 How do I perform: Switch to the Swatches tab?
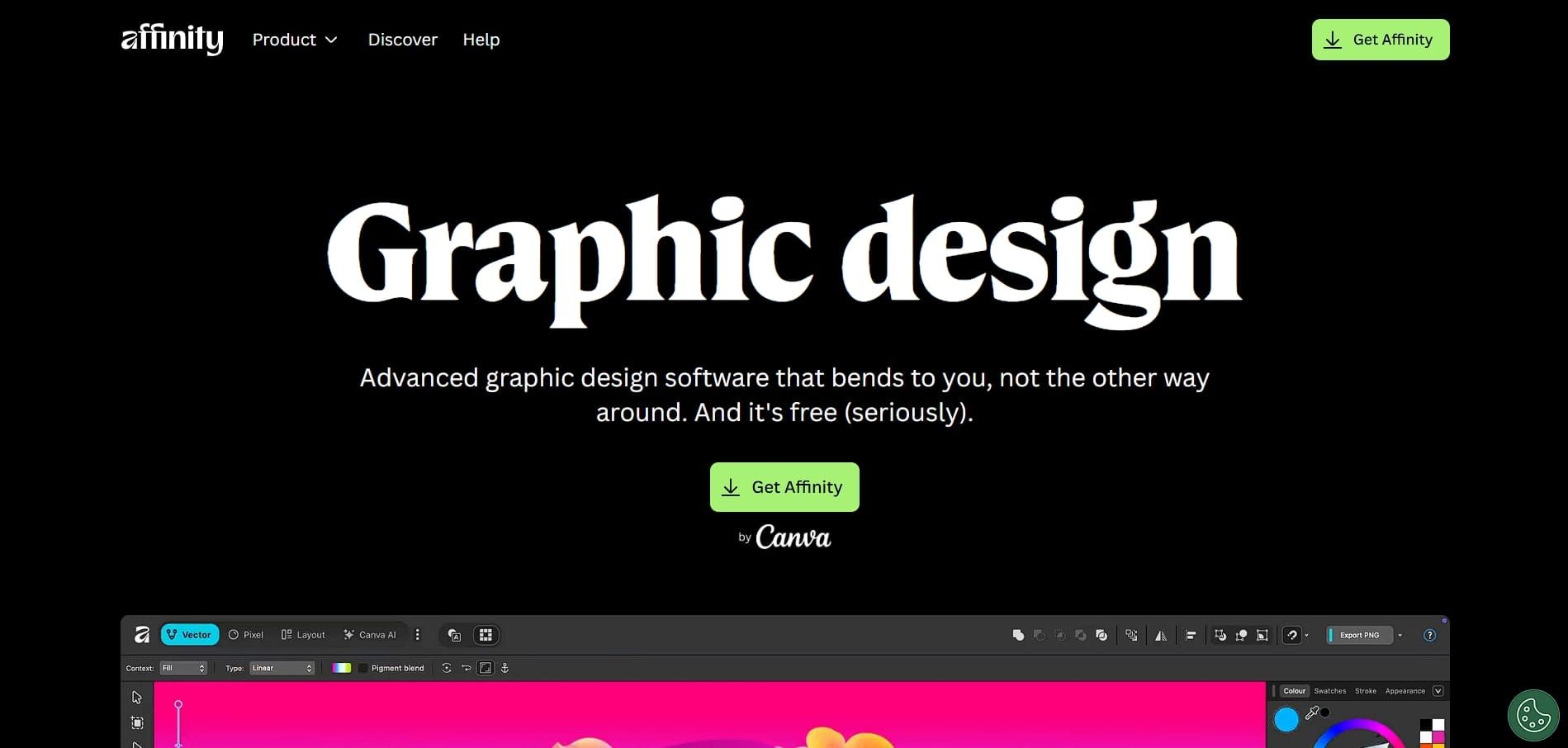click(1329, 690)
